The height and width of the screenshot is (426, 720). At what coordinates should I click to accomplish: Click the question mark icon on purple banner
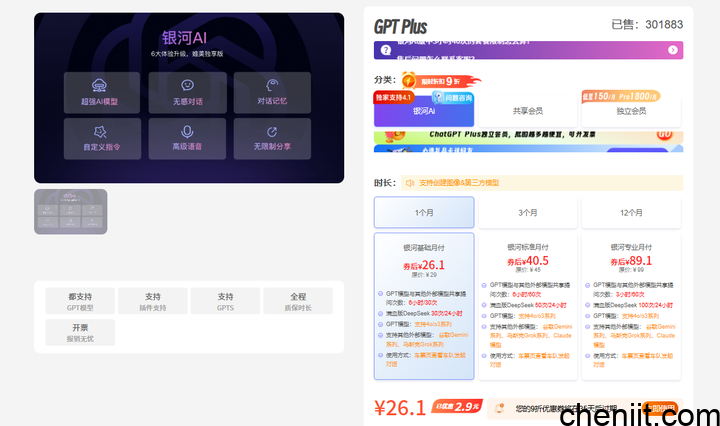385,49
